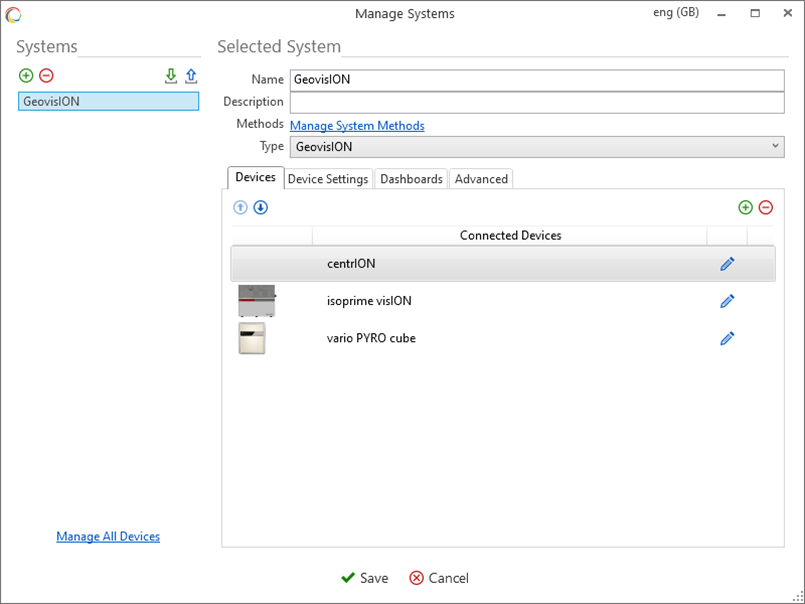The height and width of the screenshot is (604, 805).
Task: Edit the centrION device with pencil icon
Action: pos(727,264)
